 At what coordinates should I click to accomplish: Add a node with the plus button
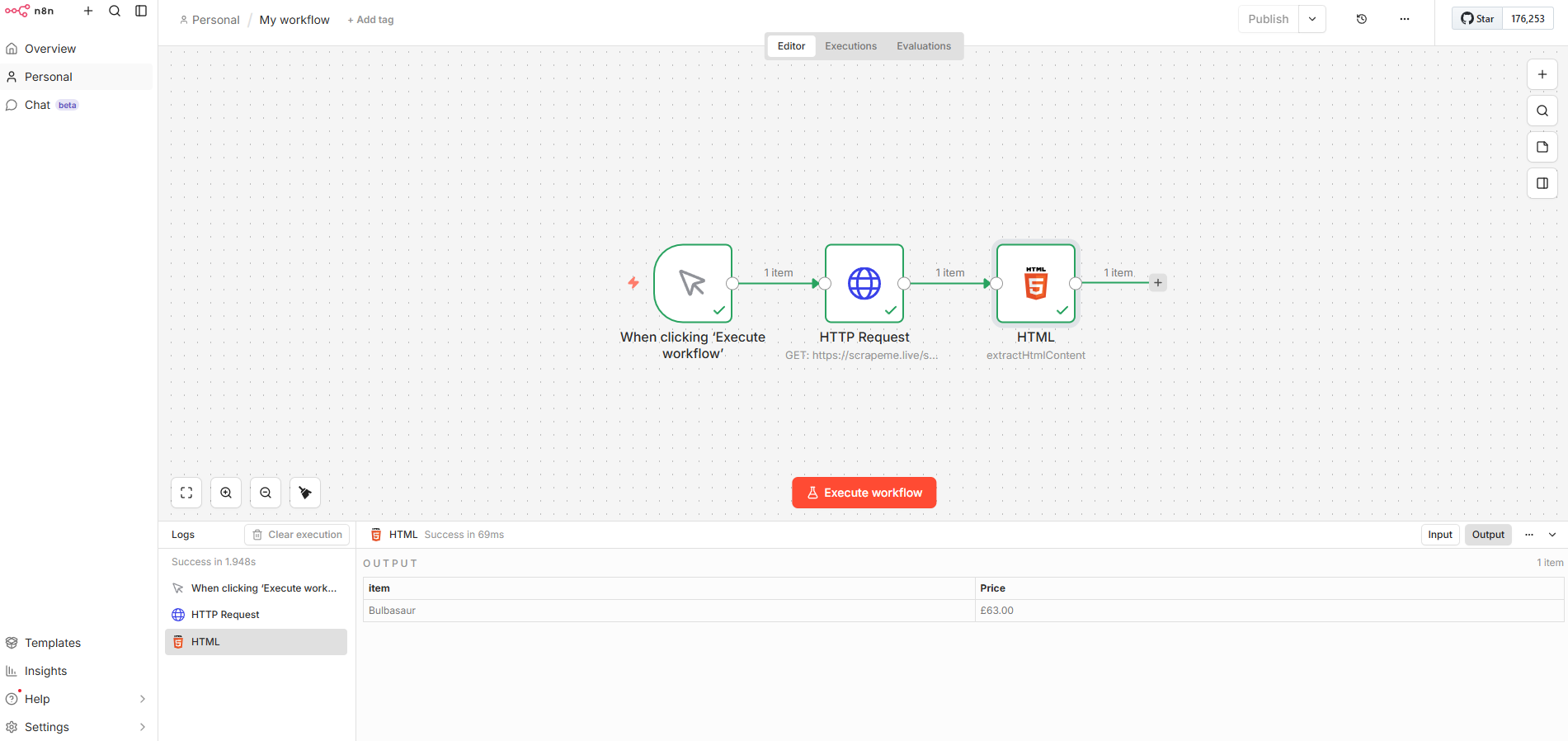pos(1542,74)
